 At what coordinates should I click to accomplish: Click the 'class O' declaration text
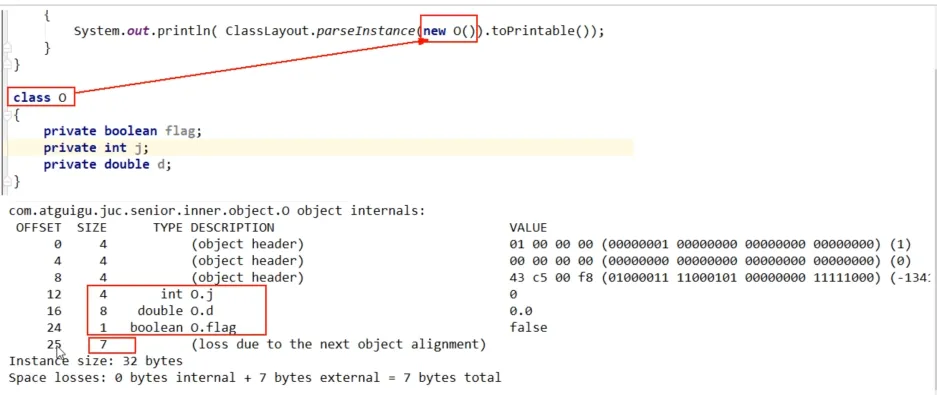39,97
